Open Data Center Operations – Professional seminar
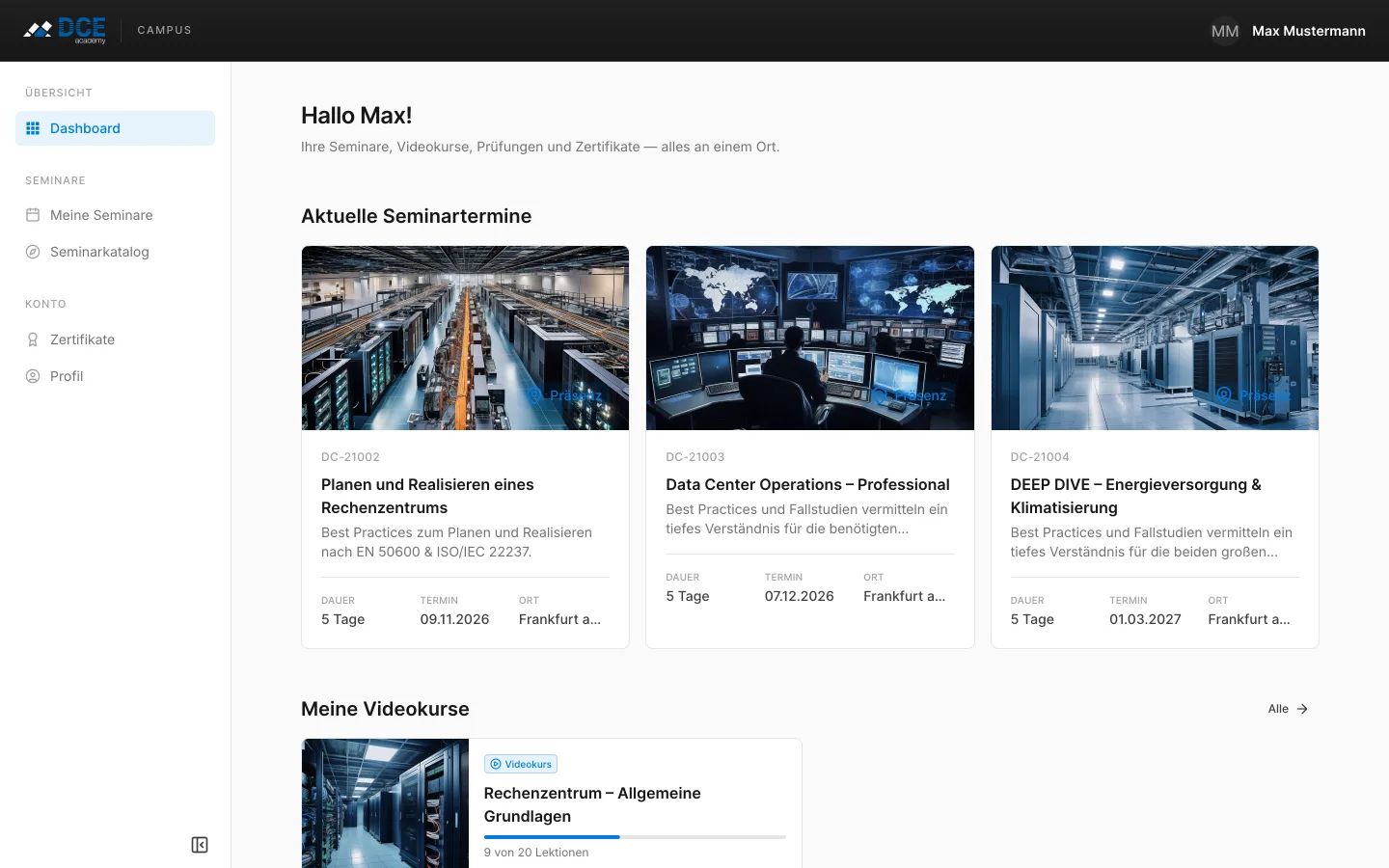 pyautogui.click(x=807, y=484)
